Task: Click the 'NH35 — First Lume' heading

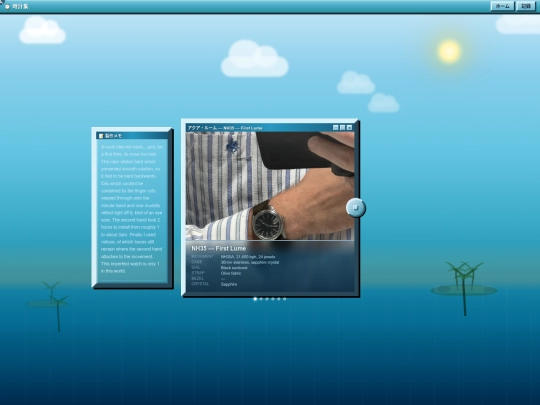Action: (219, 248)
